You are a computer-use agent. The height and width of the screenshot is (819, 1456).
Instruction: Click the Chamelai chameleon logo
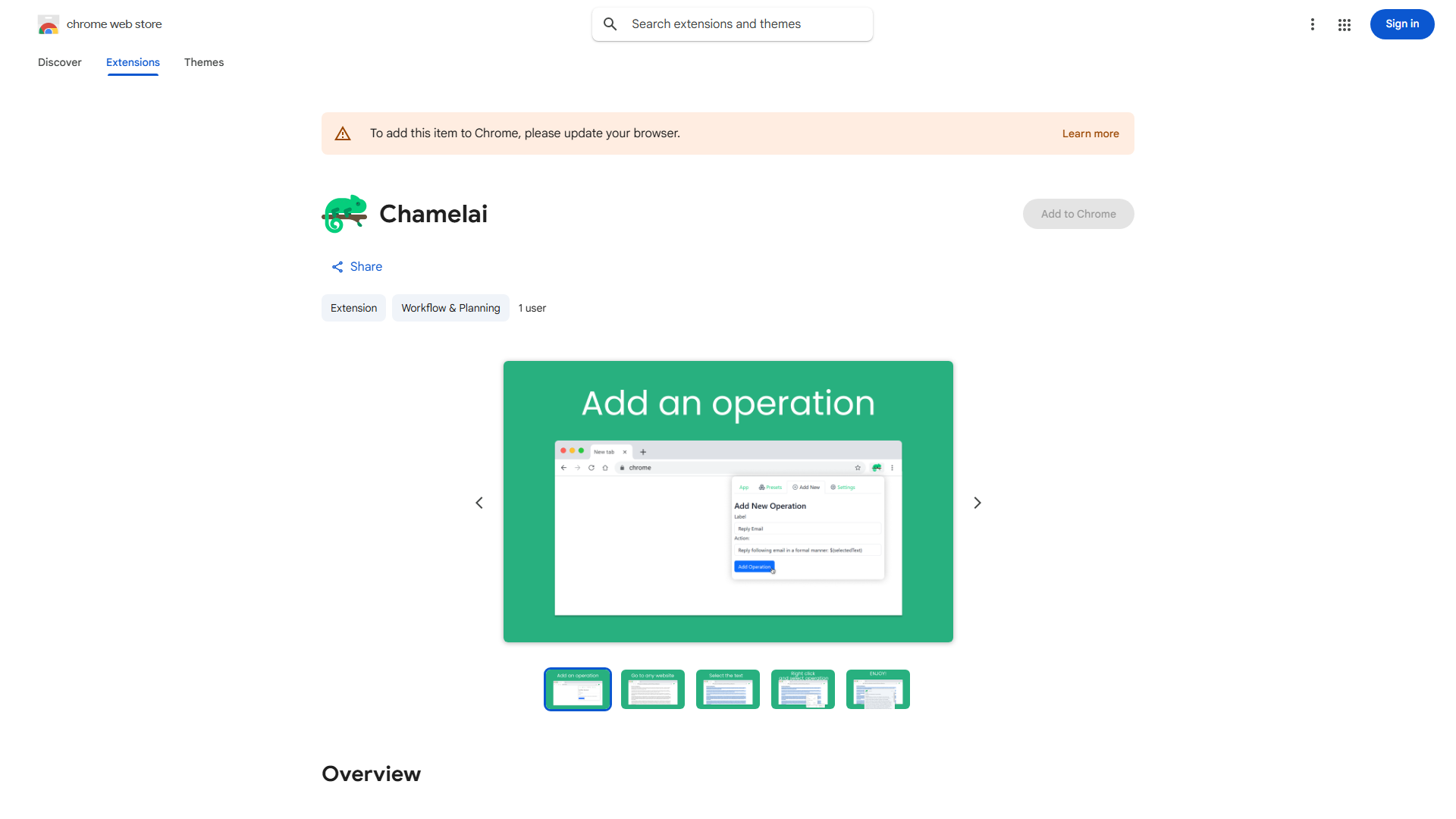[x=344, y=214]
